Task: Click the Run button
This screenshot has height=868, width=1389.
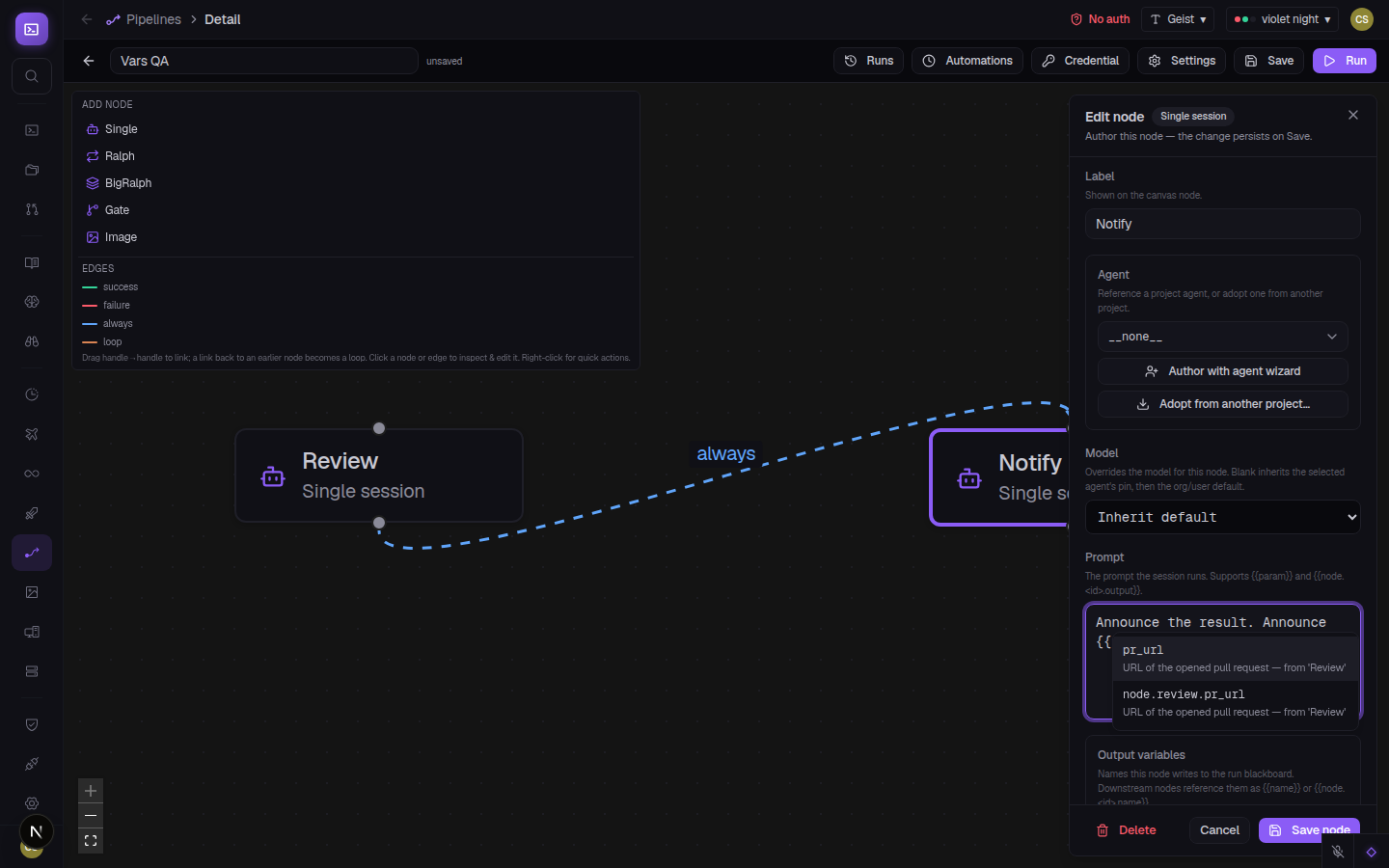Action: click(1344, 61)
